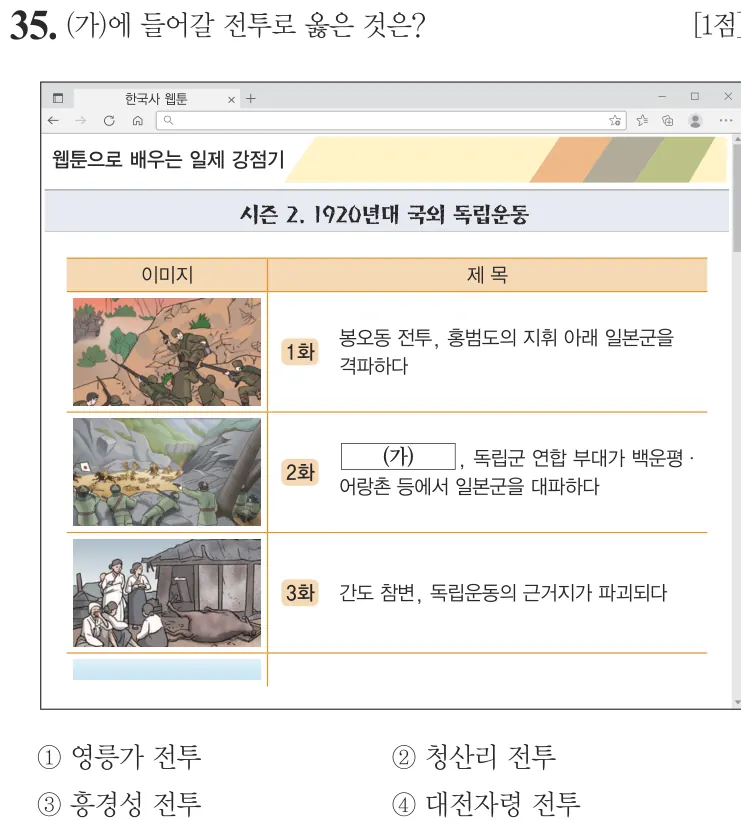Select answer ① 영릉가 전투
Screen dimensions: 741x825
[119, 757]
